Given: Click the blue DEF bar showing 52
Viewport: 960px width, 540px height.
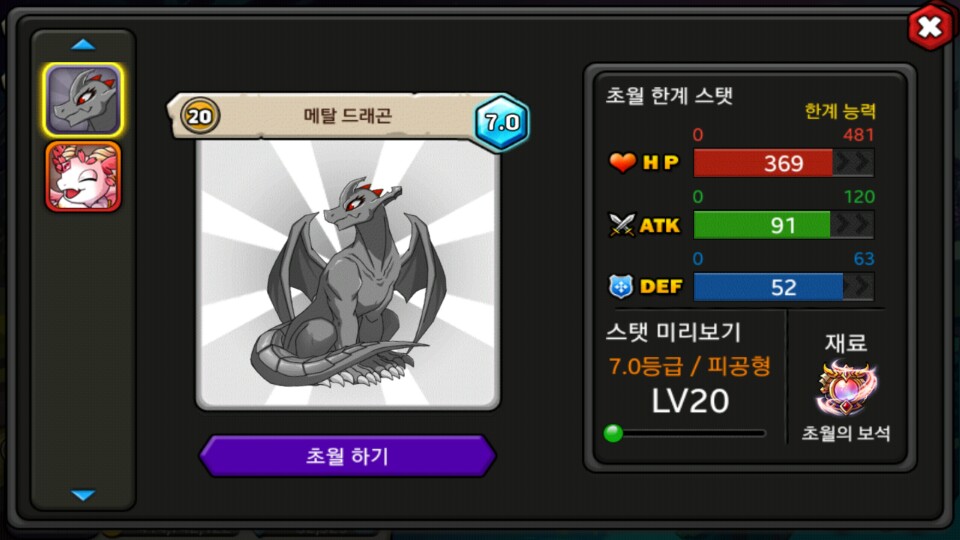Looking at the screenshot, I should [x=768, y=287].
